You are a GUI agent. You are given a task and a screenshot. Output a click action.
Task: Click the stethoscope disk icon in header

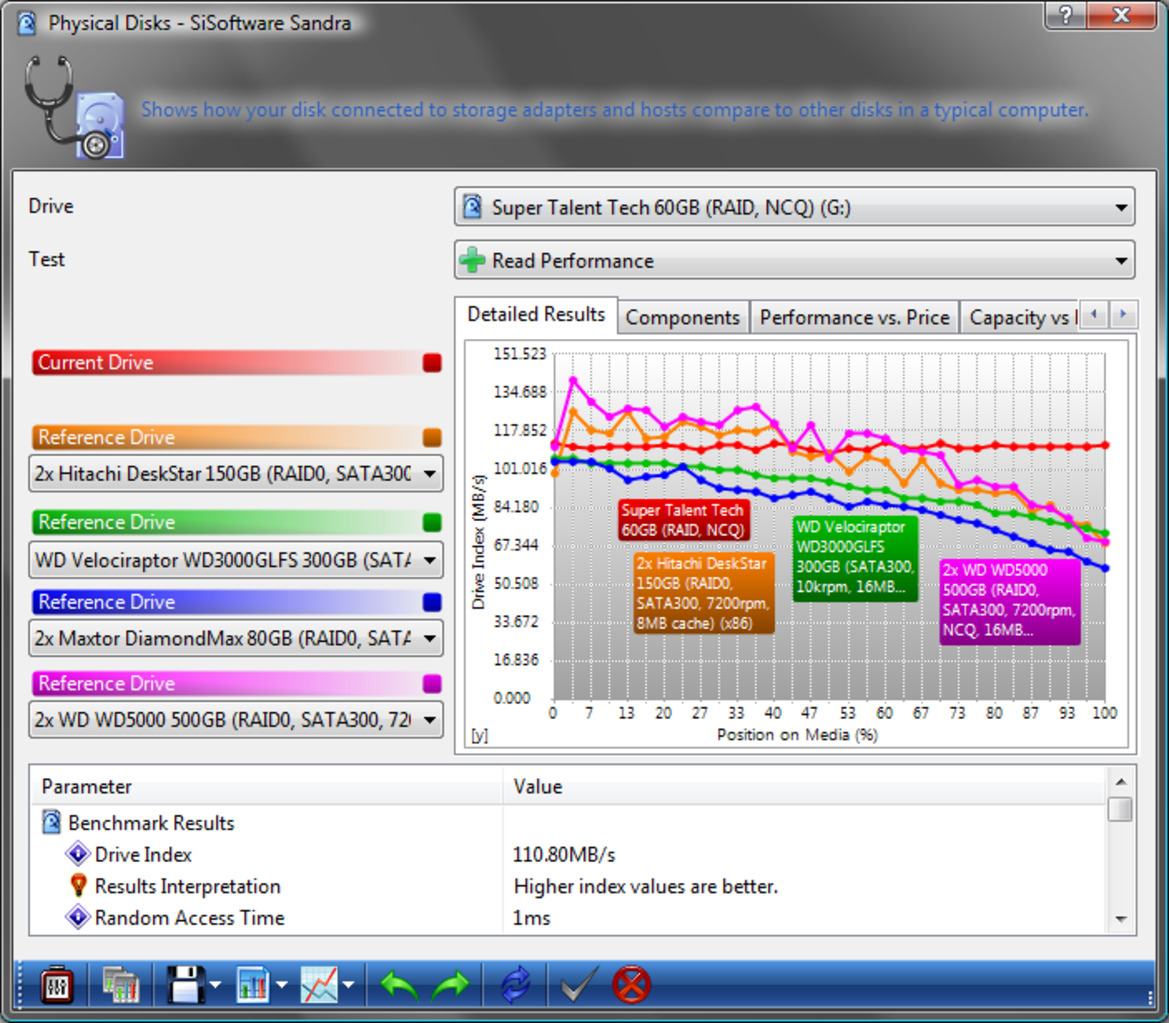coord(75,107)
